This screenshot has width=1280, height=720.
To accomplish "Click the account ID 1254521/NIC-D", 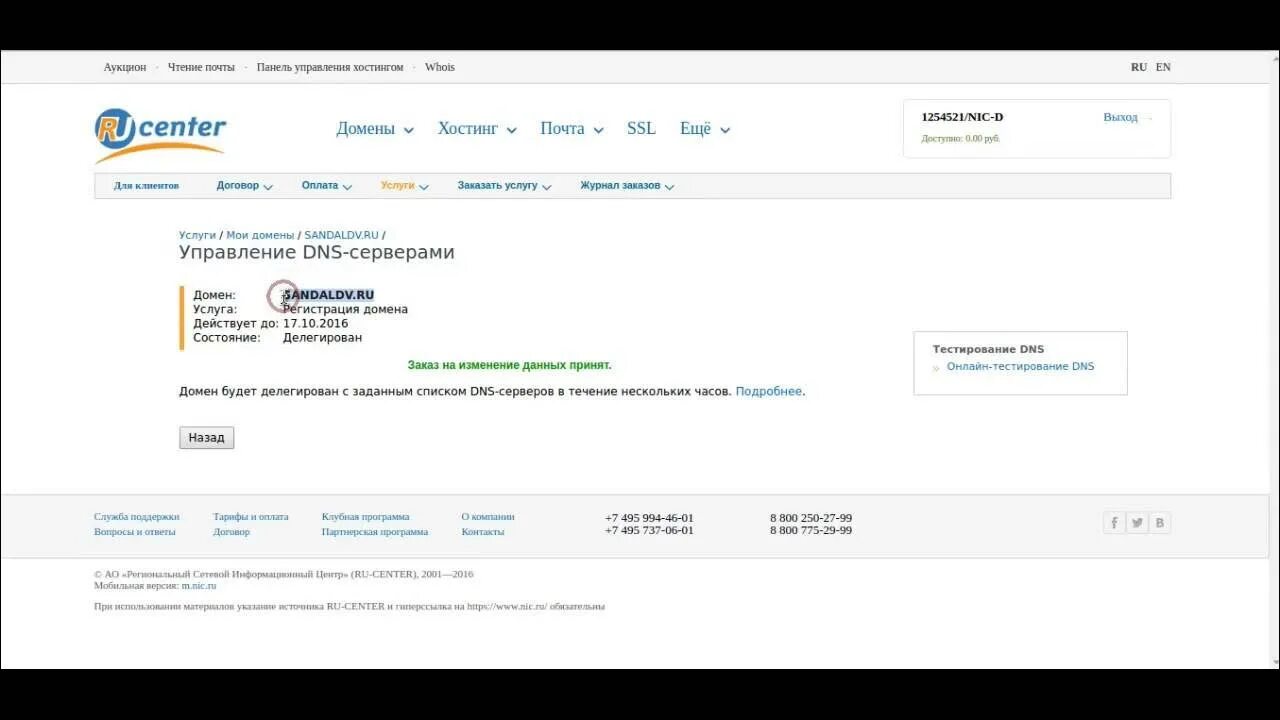I will tap(962, 117).
